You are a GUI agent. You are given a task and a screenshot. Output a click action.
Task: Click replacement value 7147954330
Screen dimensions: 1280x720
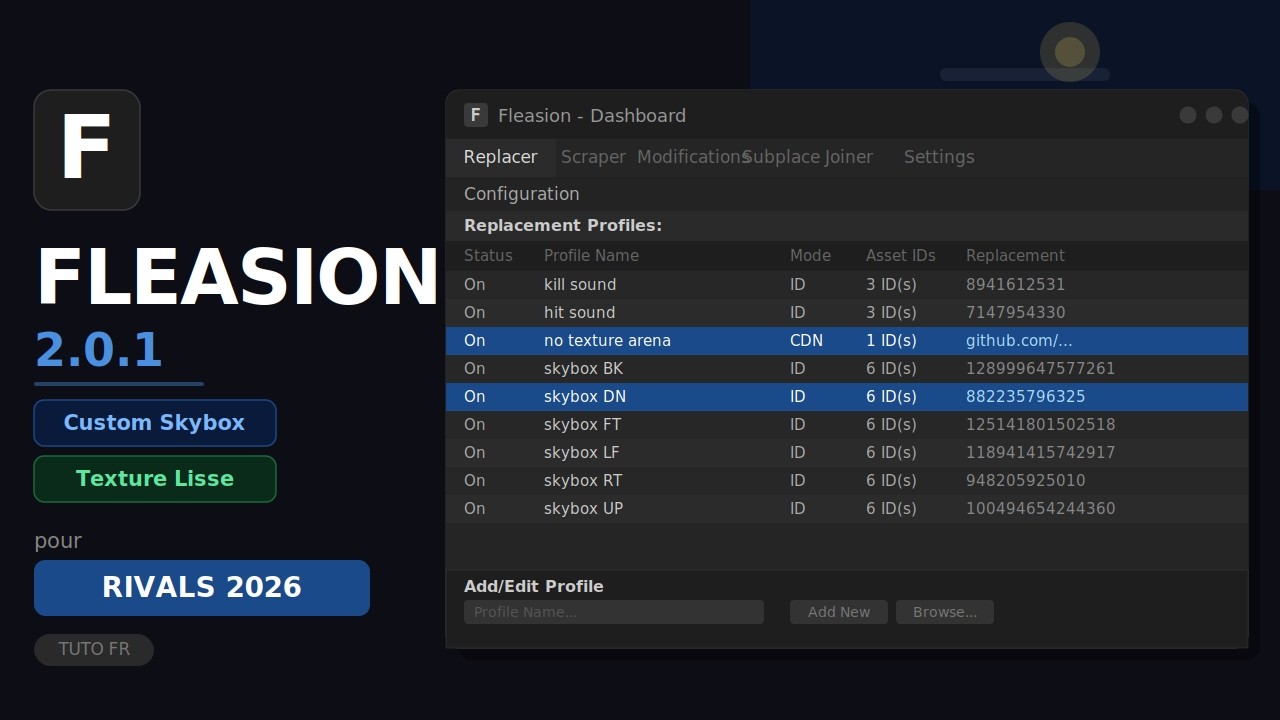point(1015,313)
